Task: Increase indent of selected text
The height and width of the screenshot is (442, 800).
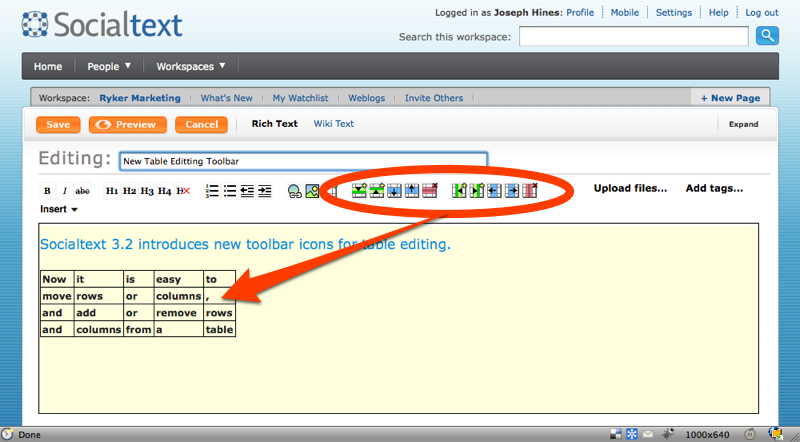Action: click(x=264, y=191)
